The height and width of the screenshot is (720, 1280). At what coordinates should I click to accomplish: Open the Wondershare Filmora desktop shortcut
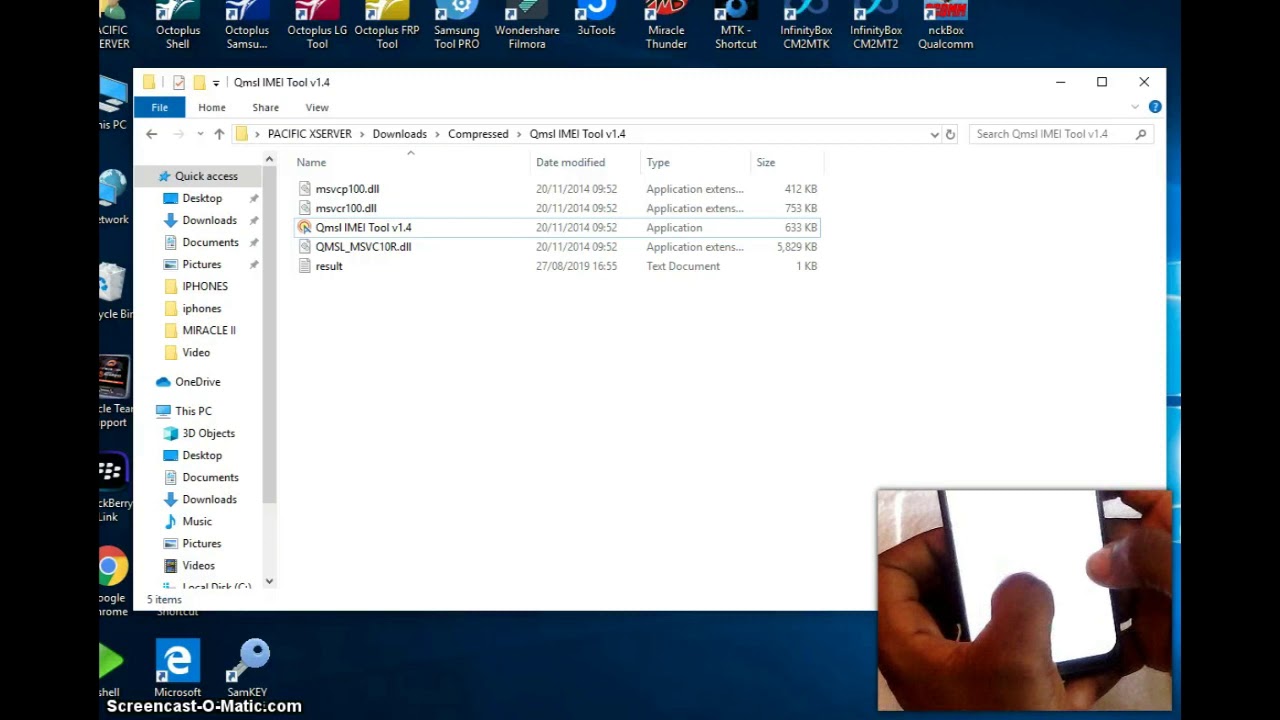coord(527,26)
